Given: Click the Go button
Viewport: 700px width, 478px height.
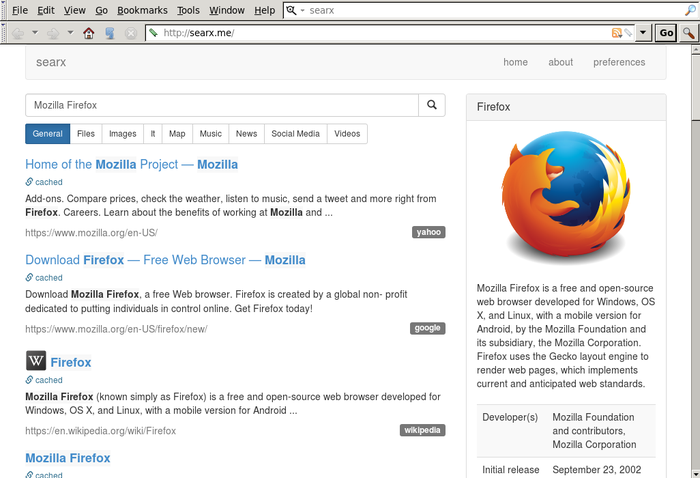Looking at the screenshot, I should point(666,33).
